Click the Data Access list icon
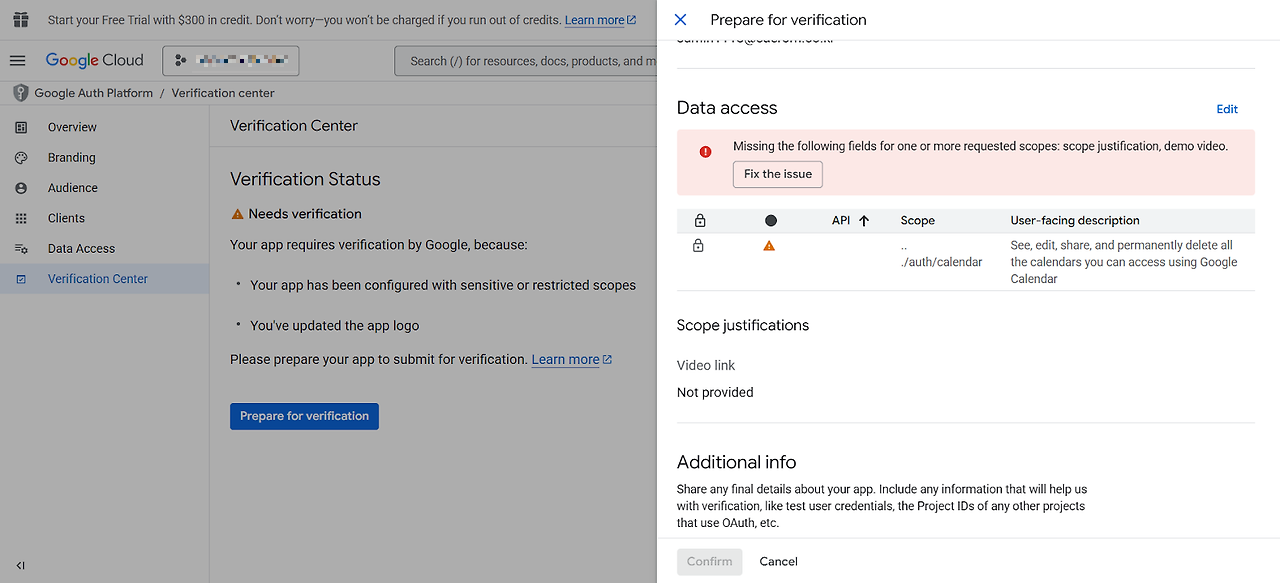 21,249
